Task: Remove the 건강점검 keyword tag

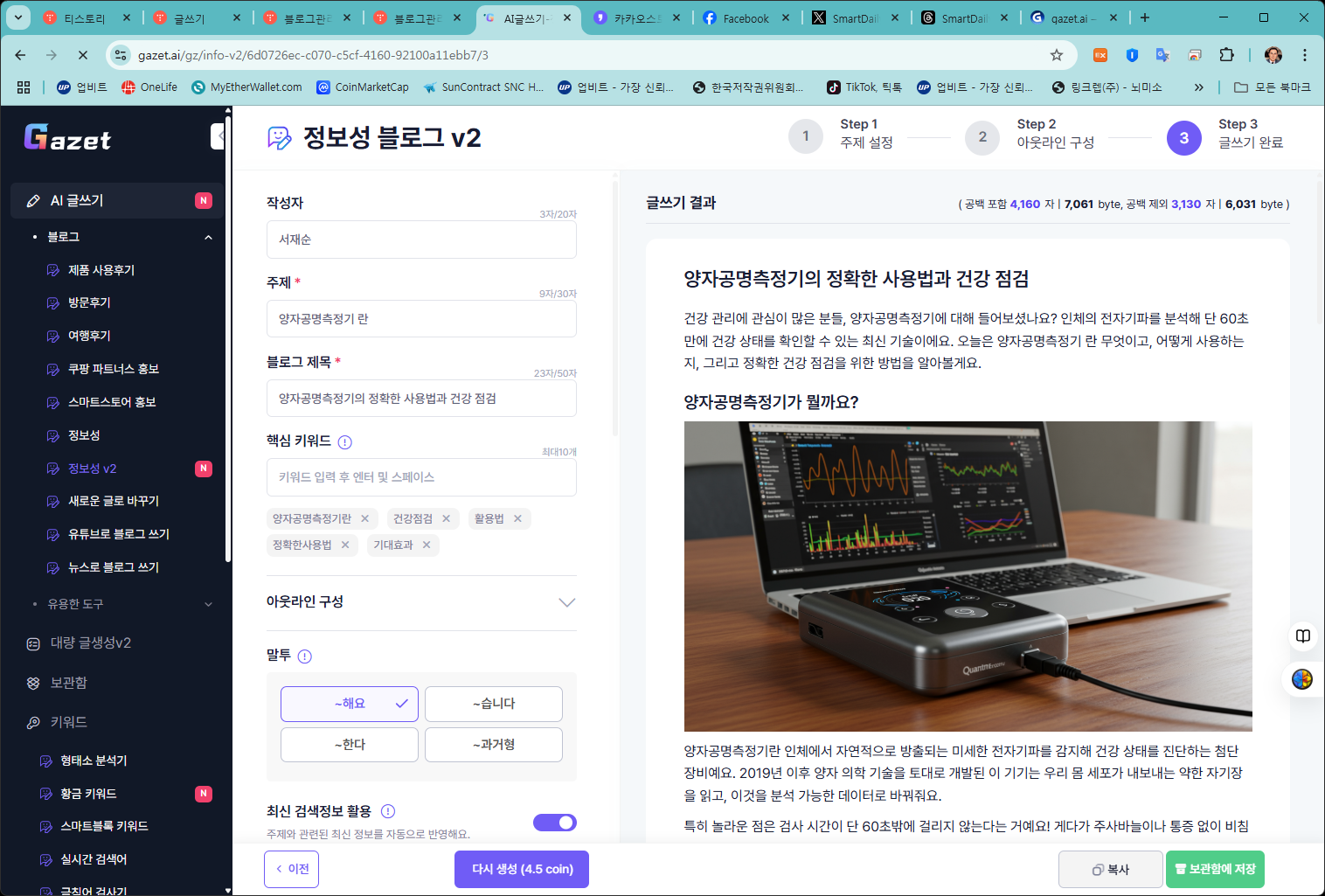Action: (447, 518)
